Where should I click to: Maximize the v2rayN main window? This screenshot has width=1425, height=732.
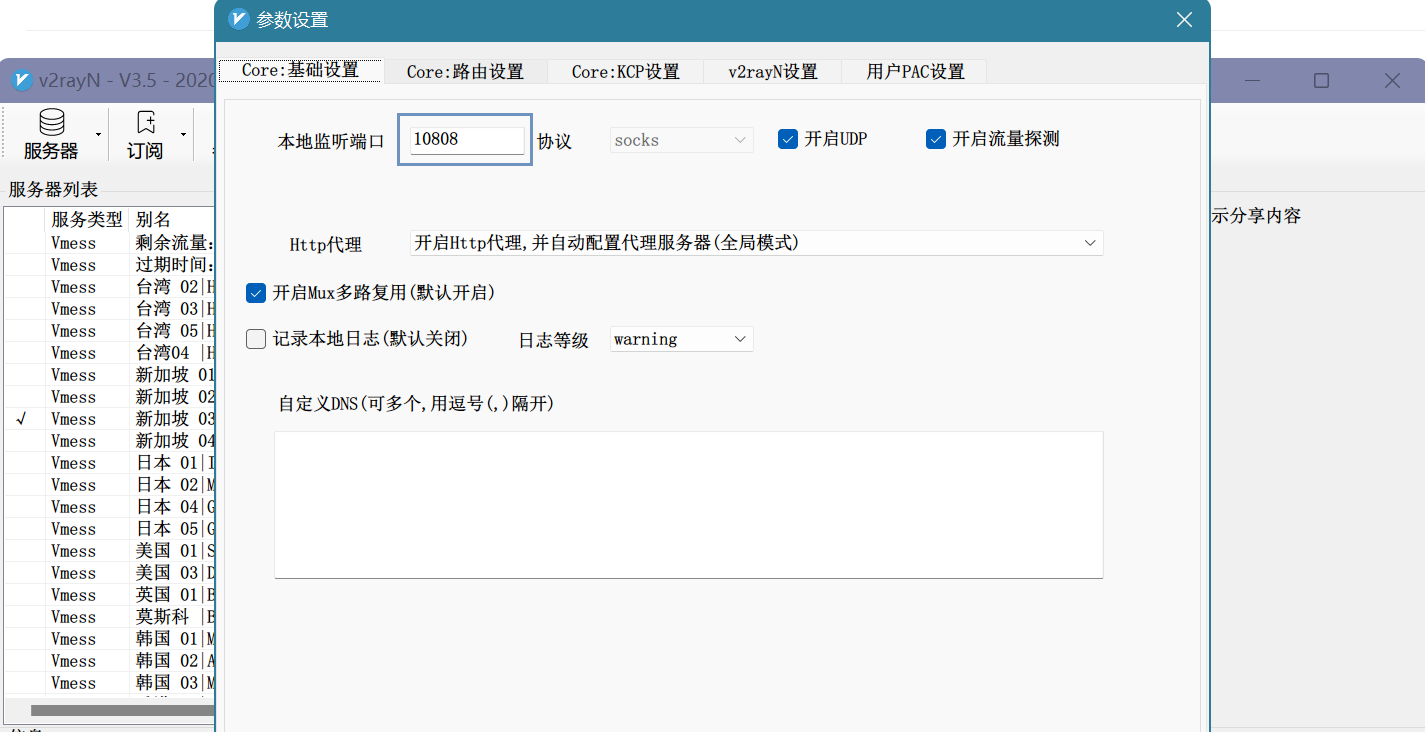click(x=1321, y=80)
